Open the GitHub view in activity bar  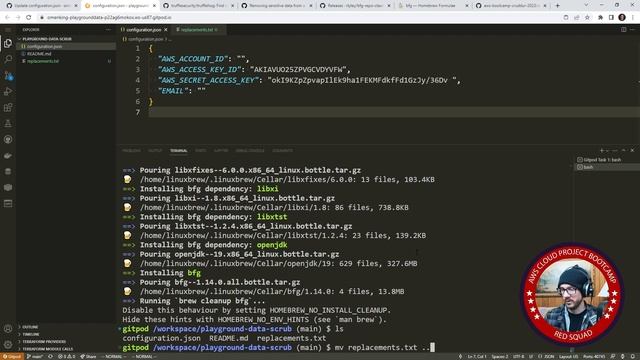click(x=8, y=140)
